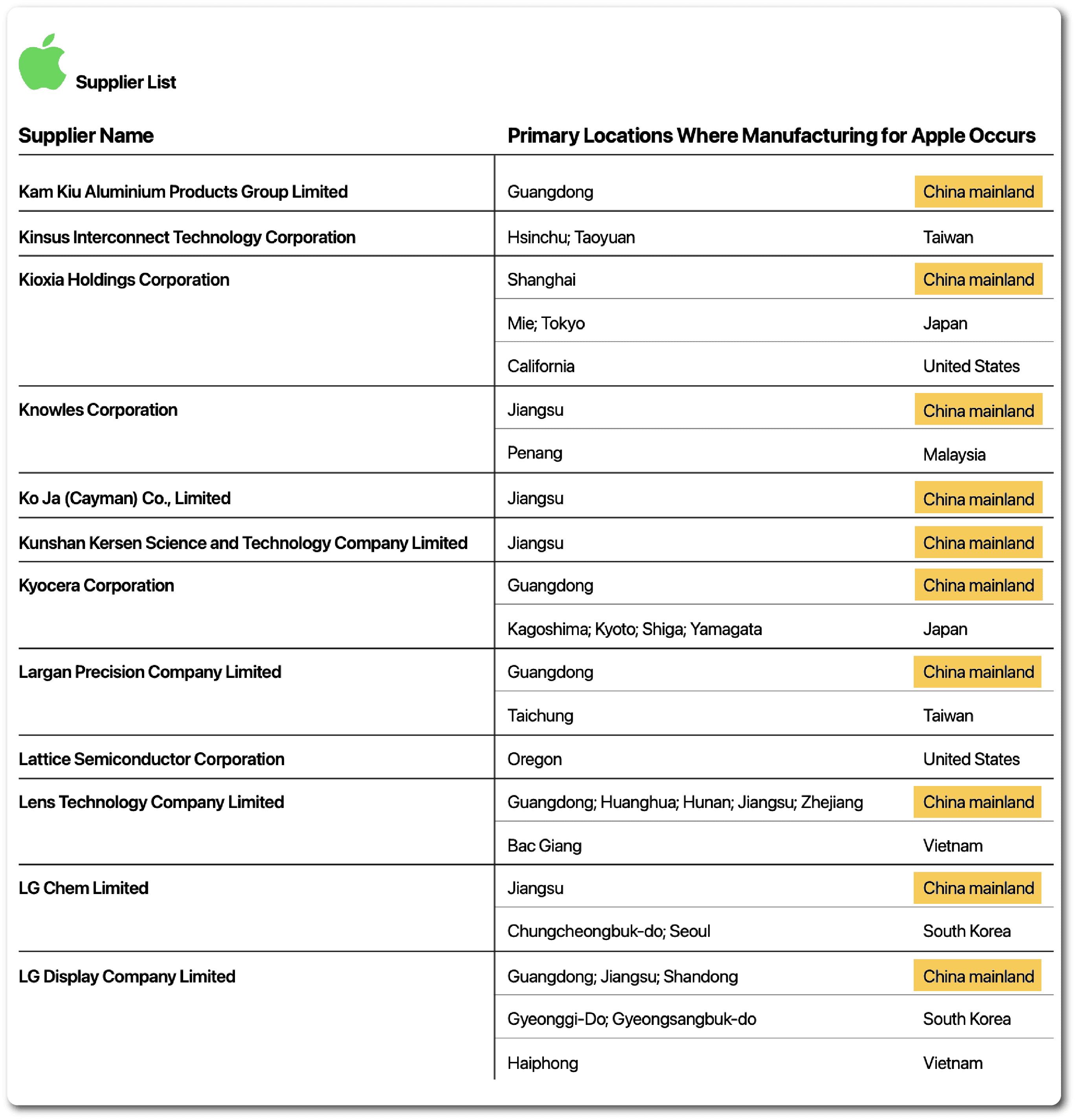The height and width of the screenshot is (1120, 1076).
Task: Select the Supplier Name column header
Action: (86, 136)
